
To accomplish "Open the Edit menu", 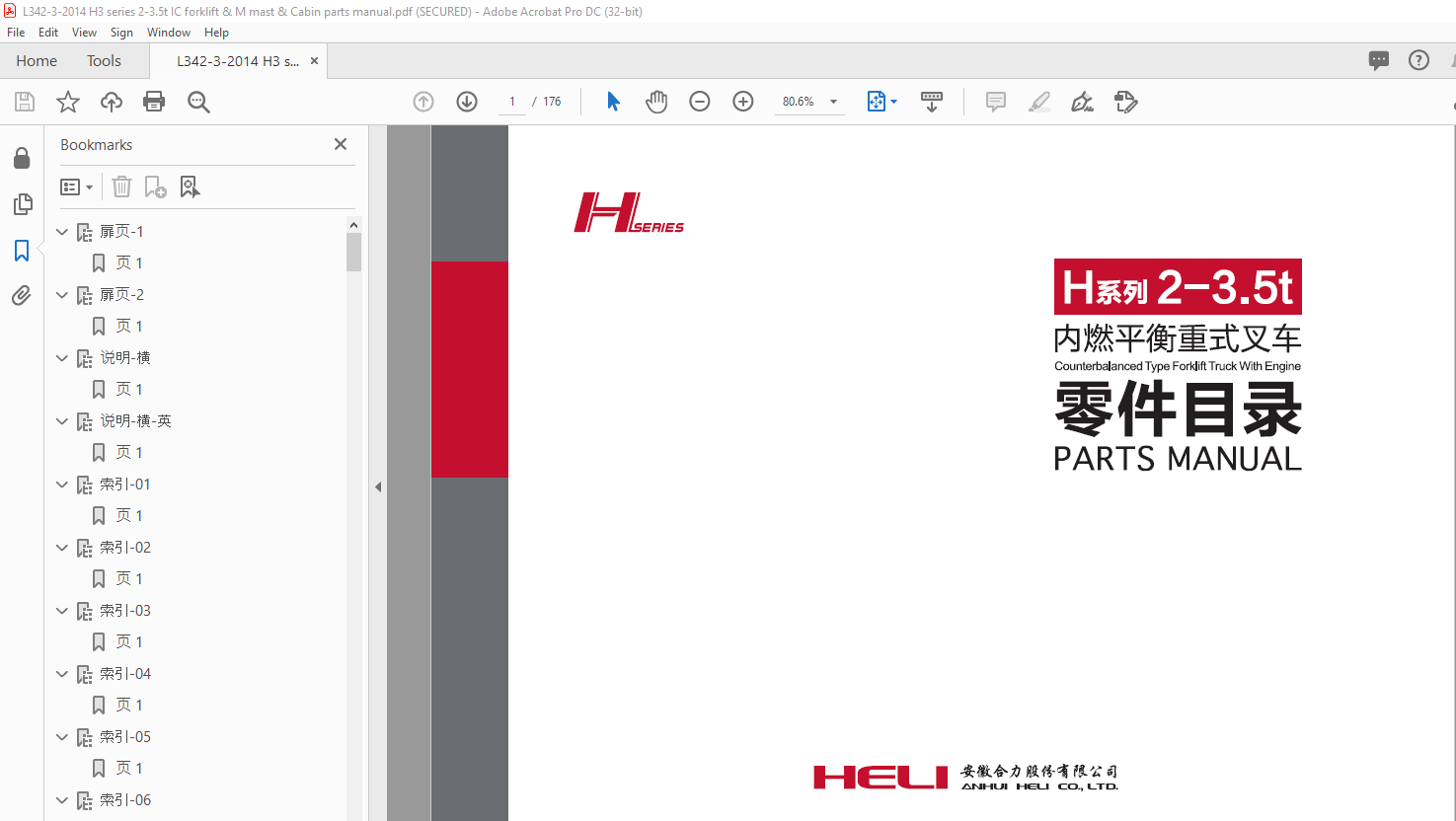I will click(x=48, y=33).
